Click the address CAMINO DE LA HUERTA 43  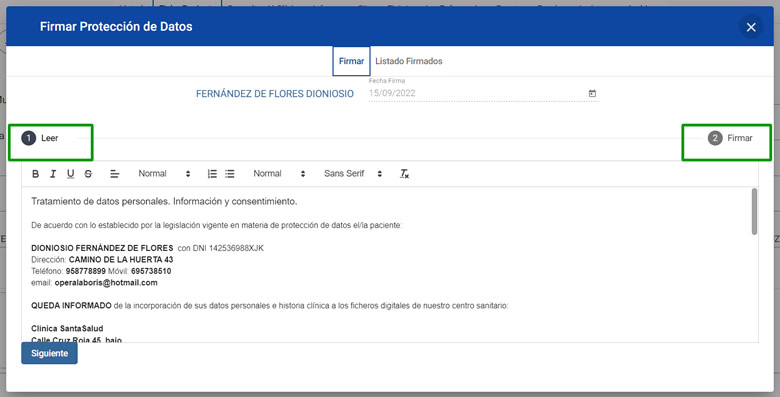pyautogui.click(x=121, y=260)
